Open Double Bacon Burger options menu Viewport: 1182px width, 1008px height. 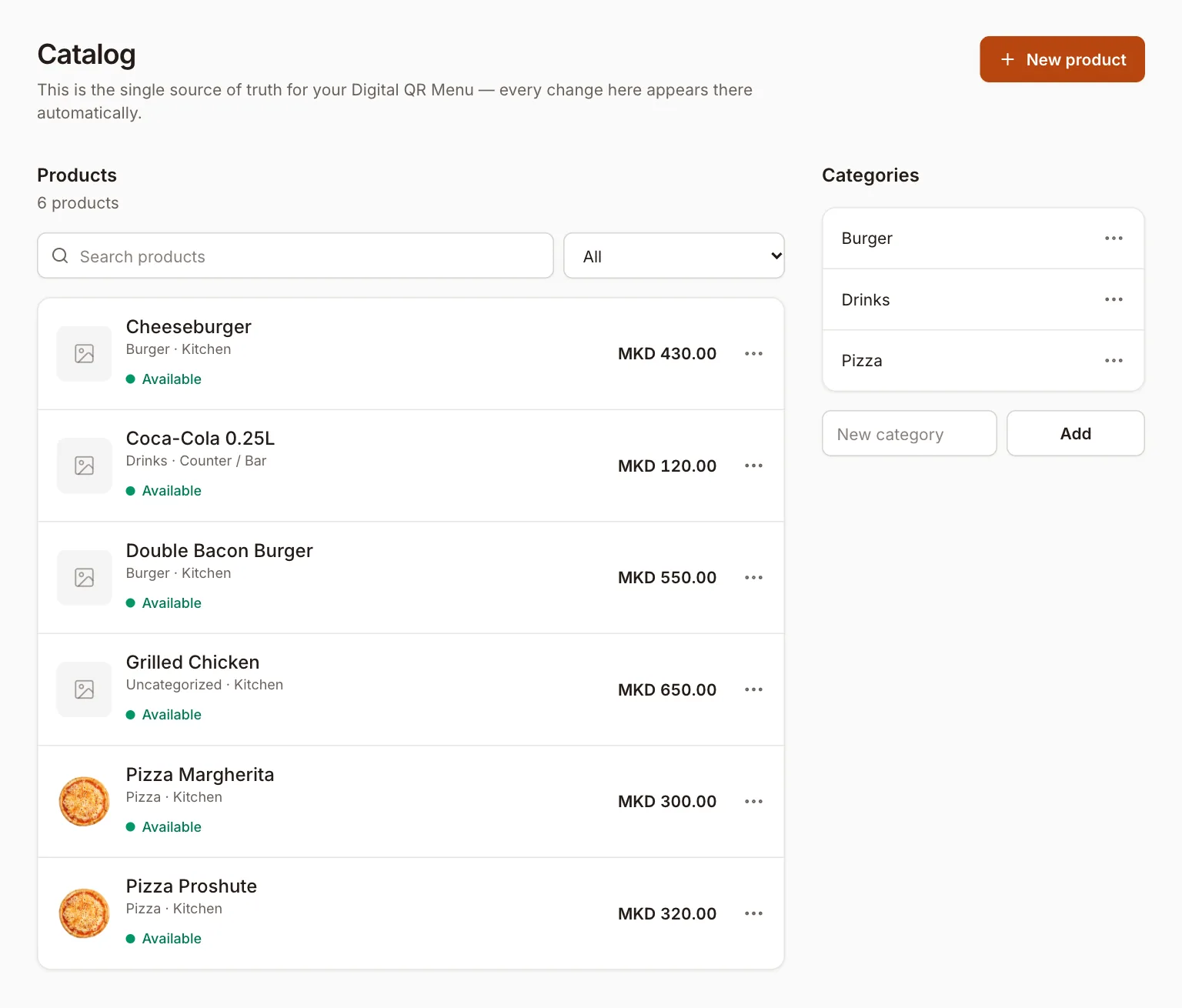[753, 578]
